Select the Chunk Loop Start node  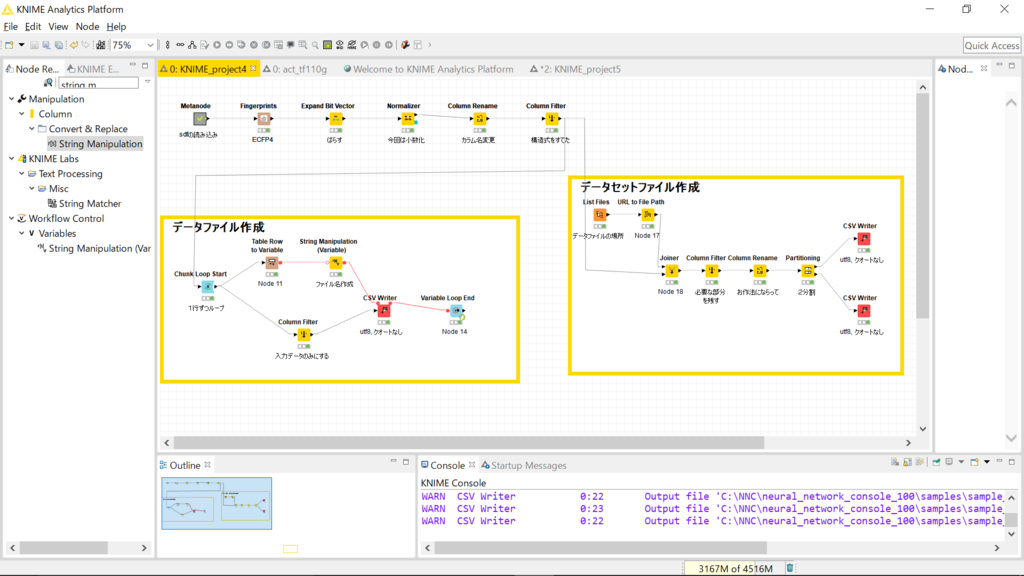coord(207,286)
